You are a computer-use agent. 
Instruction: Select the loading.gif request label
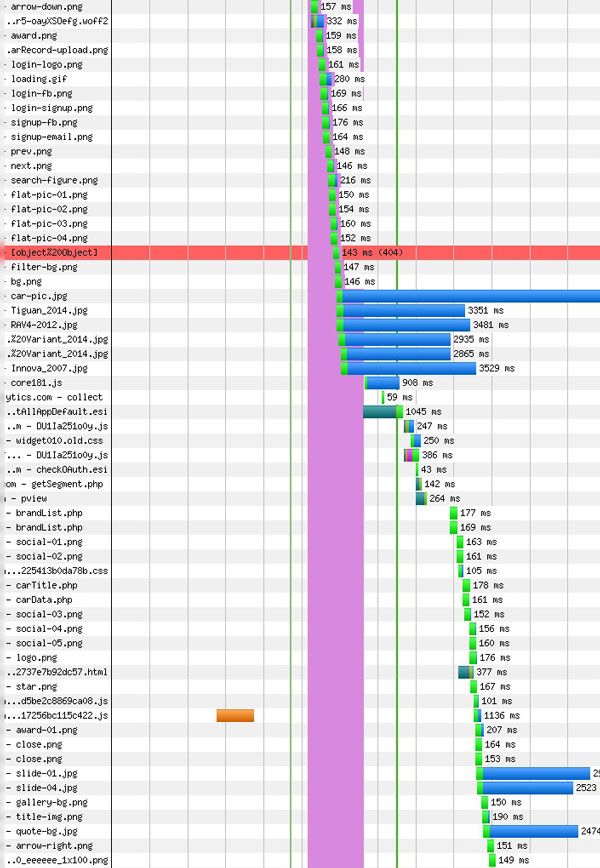(39, 79)
